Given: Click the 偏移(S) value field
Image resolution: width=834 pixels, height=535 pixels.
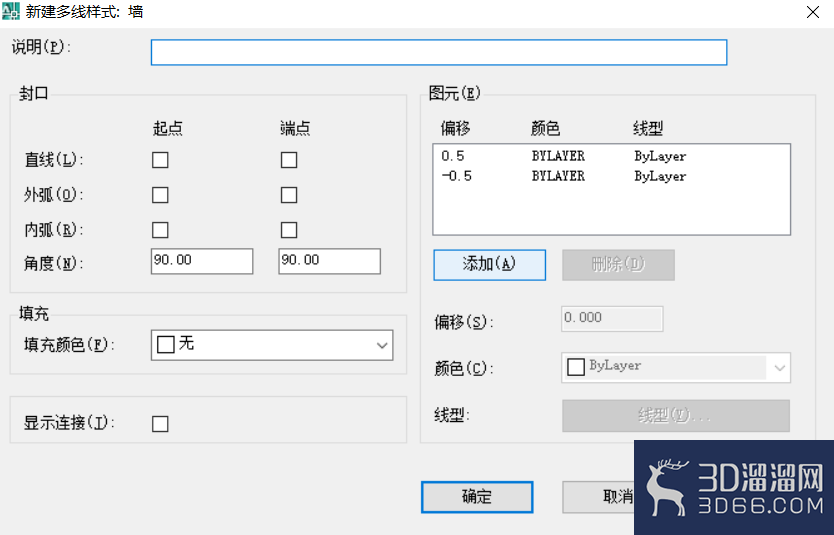Looking at the screenshot, I should point(612,319).
